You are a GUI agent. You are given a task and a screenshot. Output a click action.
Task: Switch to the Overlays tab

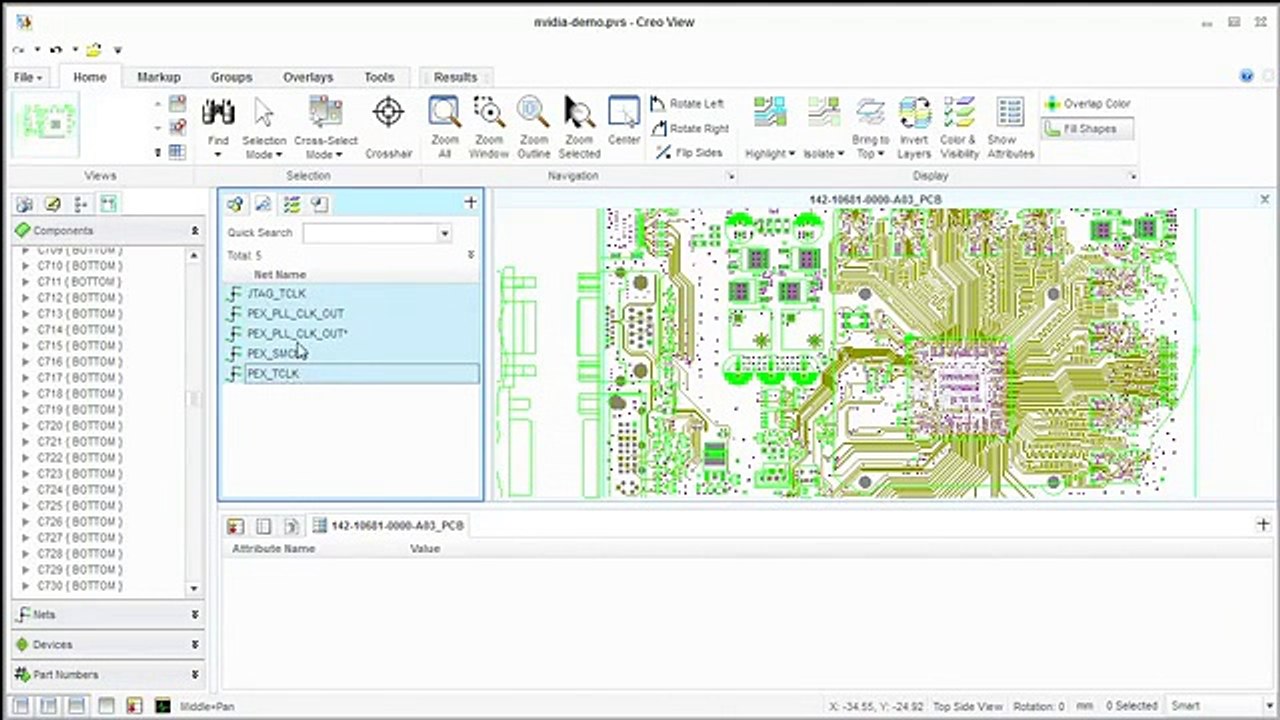pyautogui.click(x=308, y=77)
